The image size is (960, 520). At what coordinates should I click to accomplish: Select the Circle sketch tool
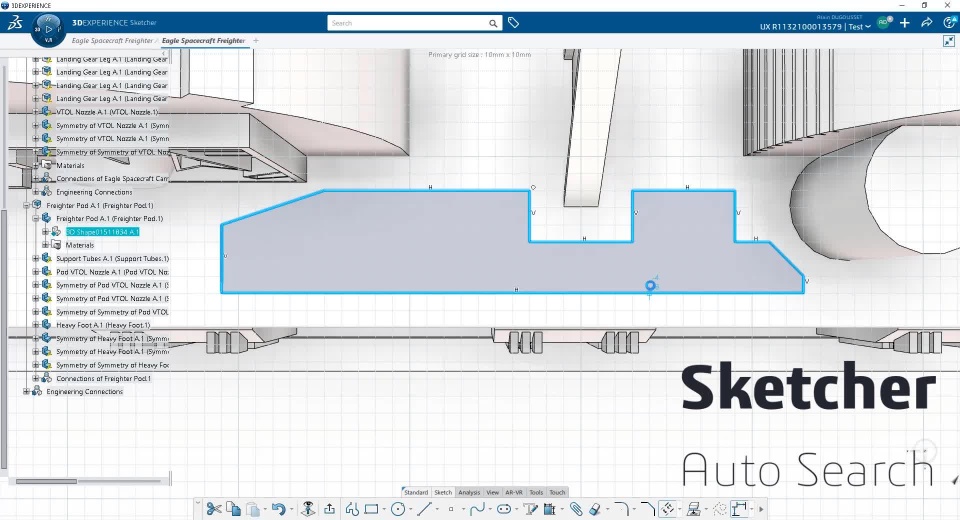tap(398, 509)
